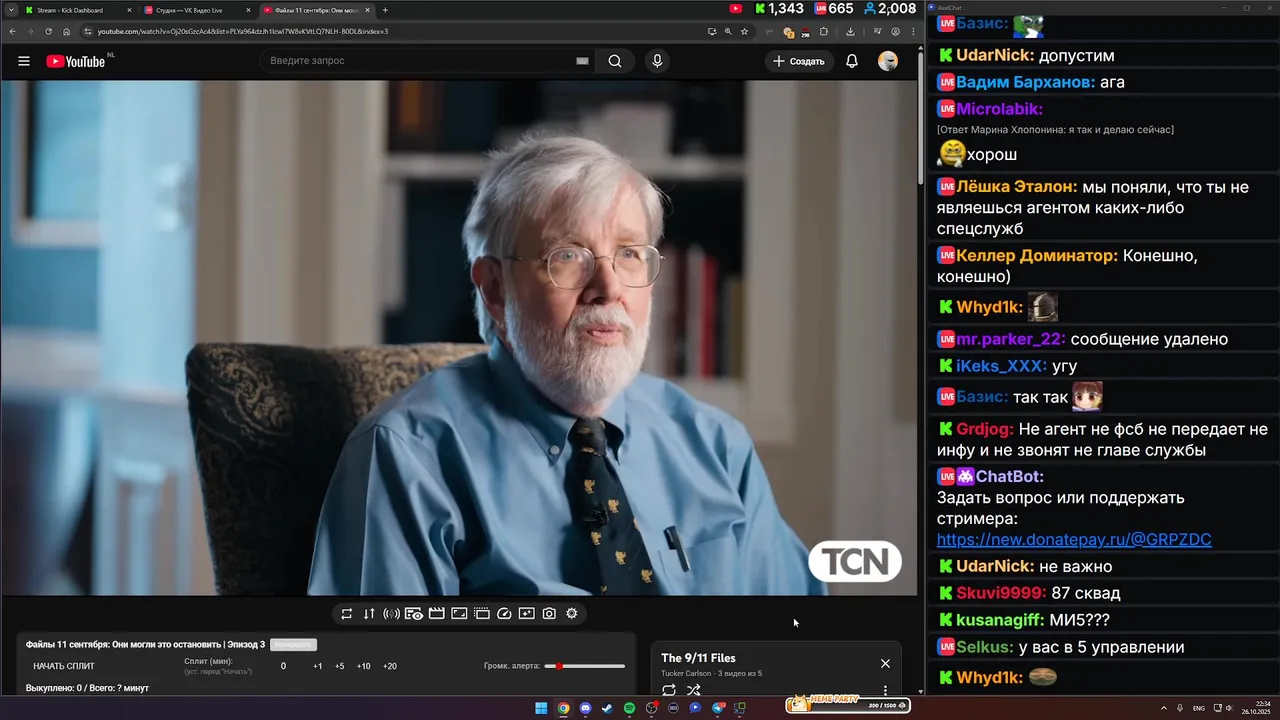Screen dimensions: 1280x720
Task: Adjust the Громк. алерта volume slider
Action: tap(585, 666)
